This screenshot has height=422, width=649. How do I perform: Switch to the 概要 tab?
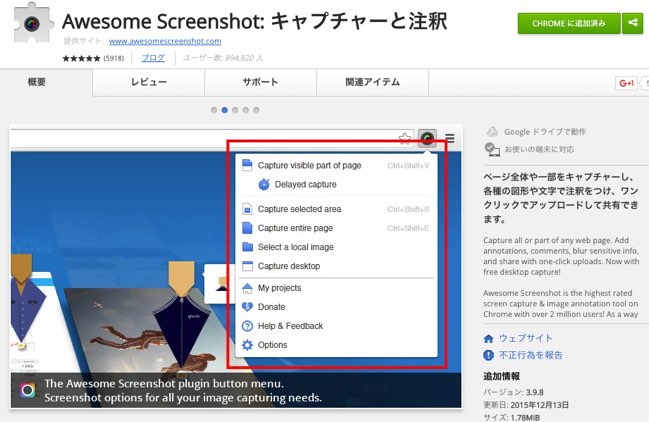[x=36, y=82]
